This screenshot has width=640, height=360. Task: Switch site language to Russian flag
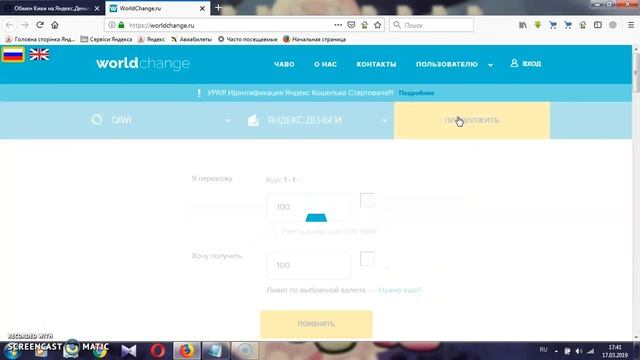[13, 55]
